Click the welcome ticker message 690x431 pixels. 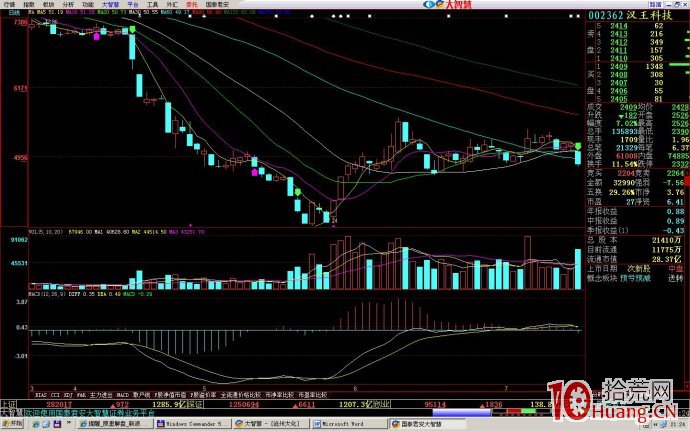90,413
